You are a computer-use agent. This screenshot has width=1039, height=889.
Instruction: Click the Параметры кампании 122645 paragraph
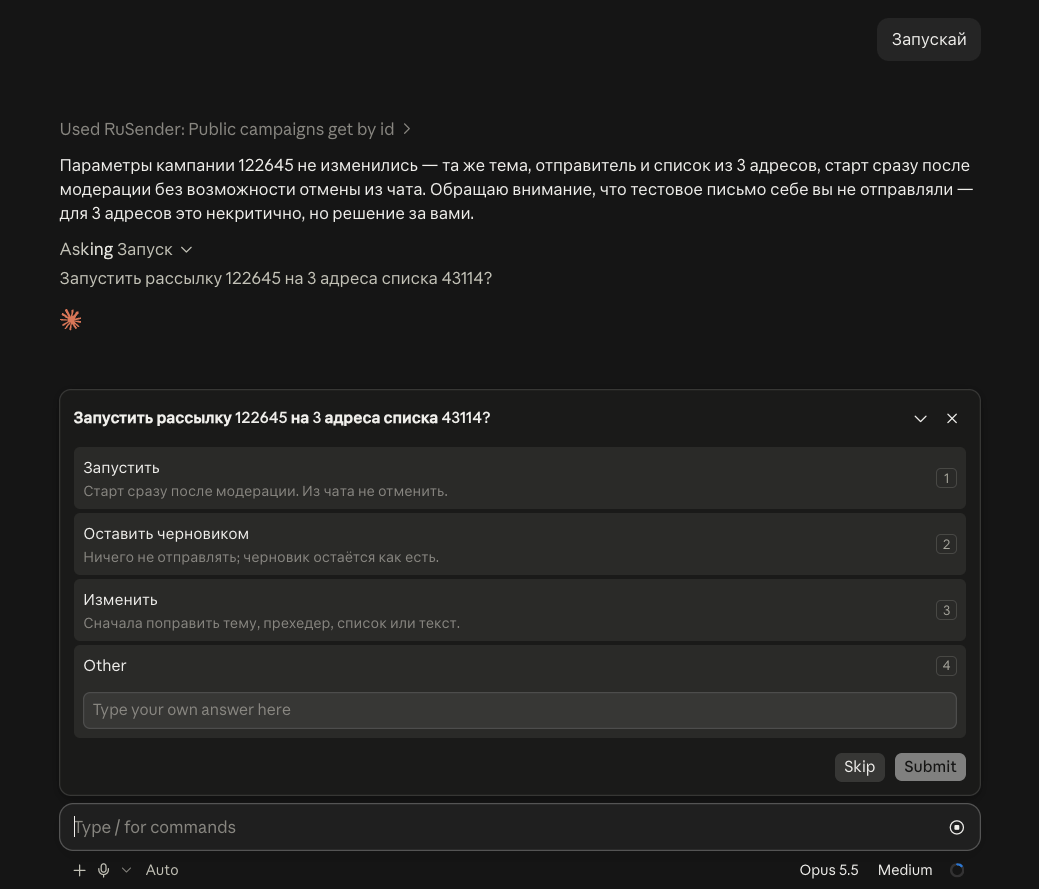(x=516, y=189)
